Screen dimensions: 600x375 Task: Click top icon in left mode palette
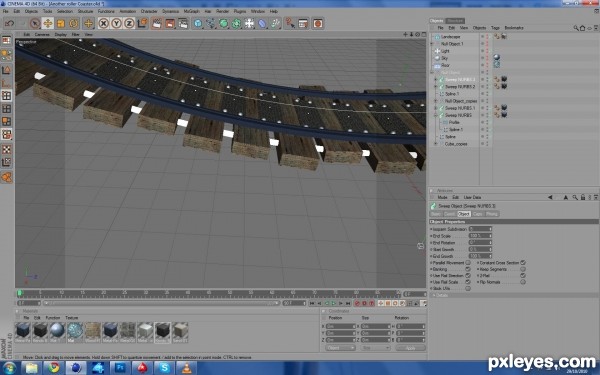7,41
